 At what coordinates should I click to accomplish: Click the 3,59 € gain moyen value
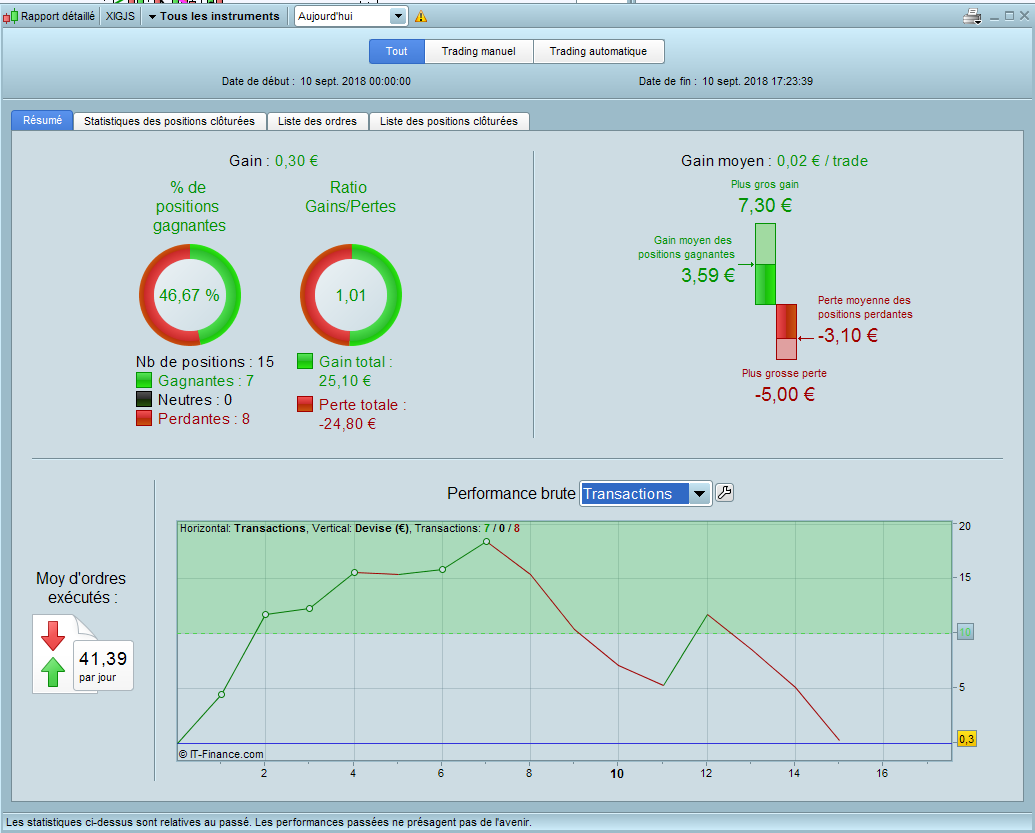708,275
